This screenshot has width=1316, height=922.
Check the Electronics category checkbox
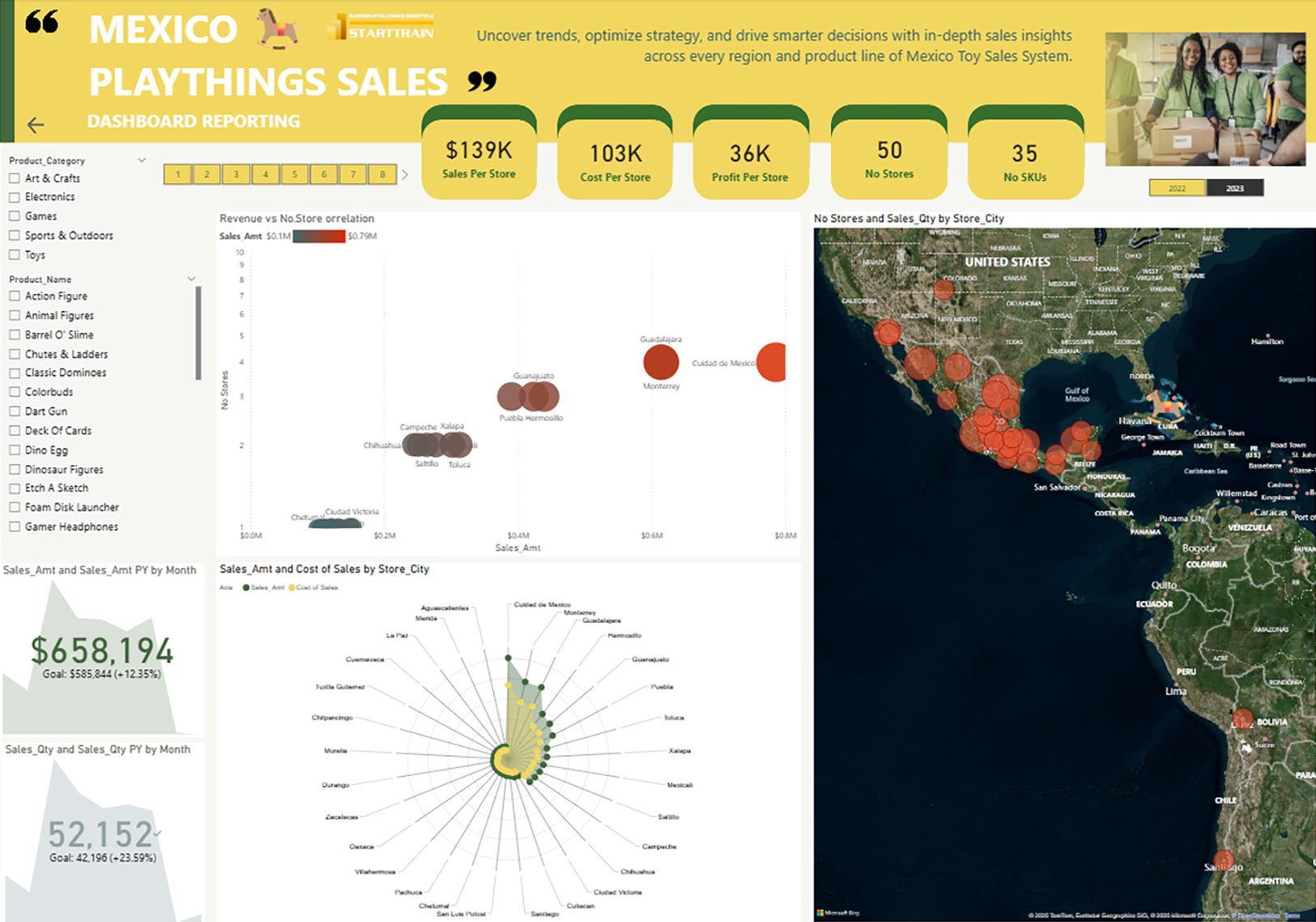point(15,197)
